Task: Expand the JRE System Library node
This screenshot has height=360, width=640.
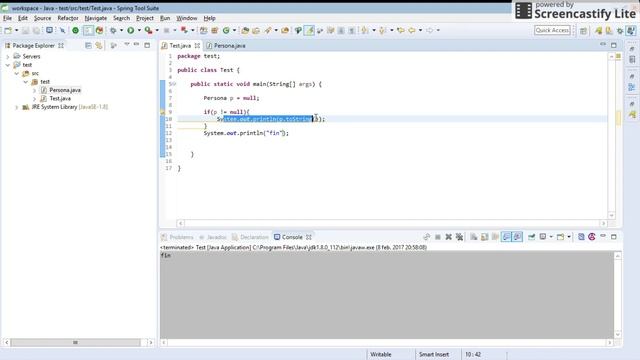Action: point(17,107)
